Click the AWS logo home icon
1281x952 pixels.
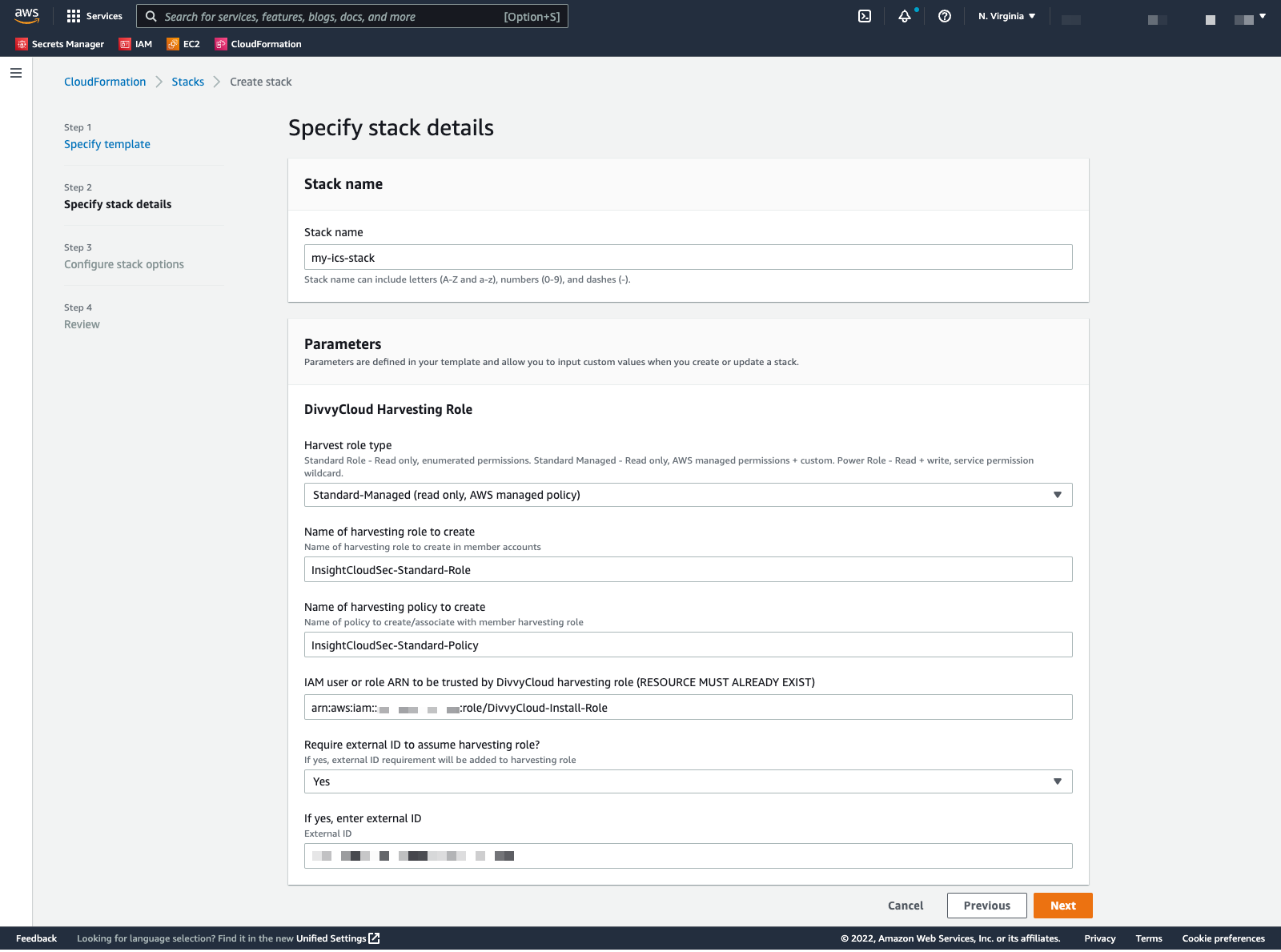click(x=26, y=16)
